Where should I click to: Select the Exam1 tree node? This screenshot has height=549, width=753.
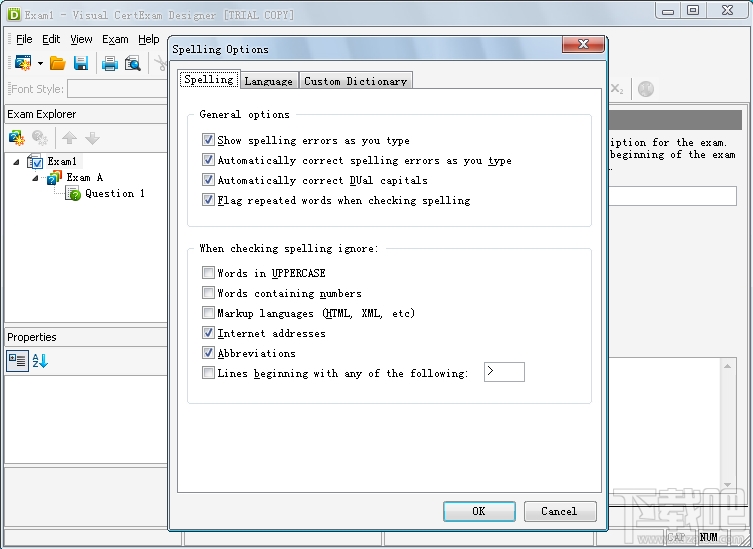[x=61, y=161]
